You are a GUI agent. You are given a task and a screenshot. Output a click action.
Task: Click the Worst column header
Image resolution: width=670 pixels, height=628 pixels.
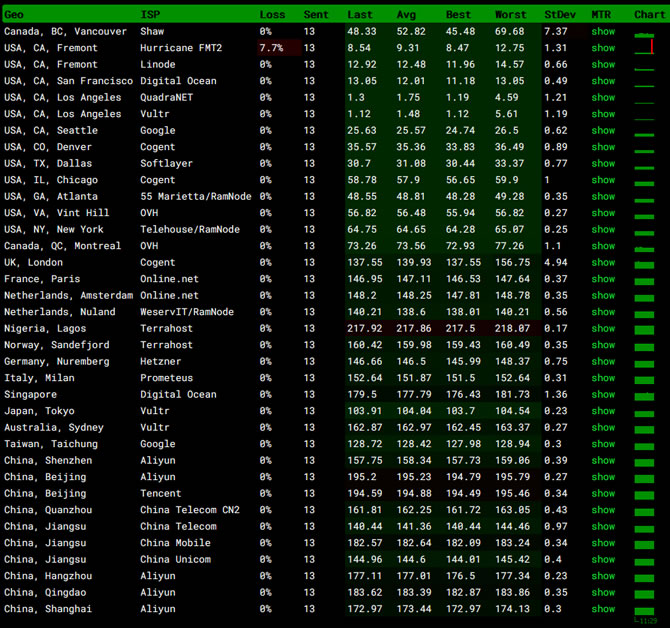tap(510, 15)
